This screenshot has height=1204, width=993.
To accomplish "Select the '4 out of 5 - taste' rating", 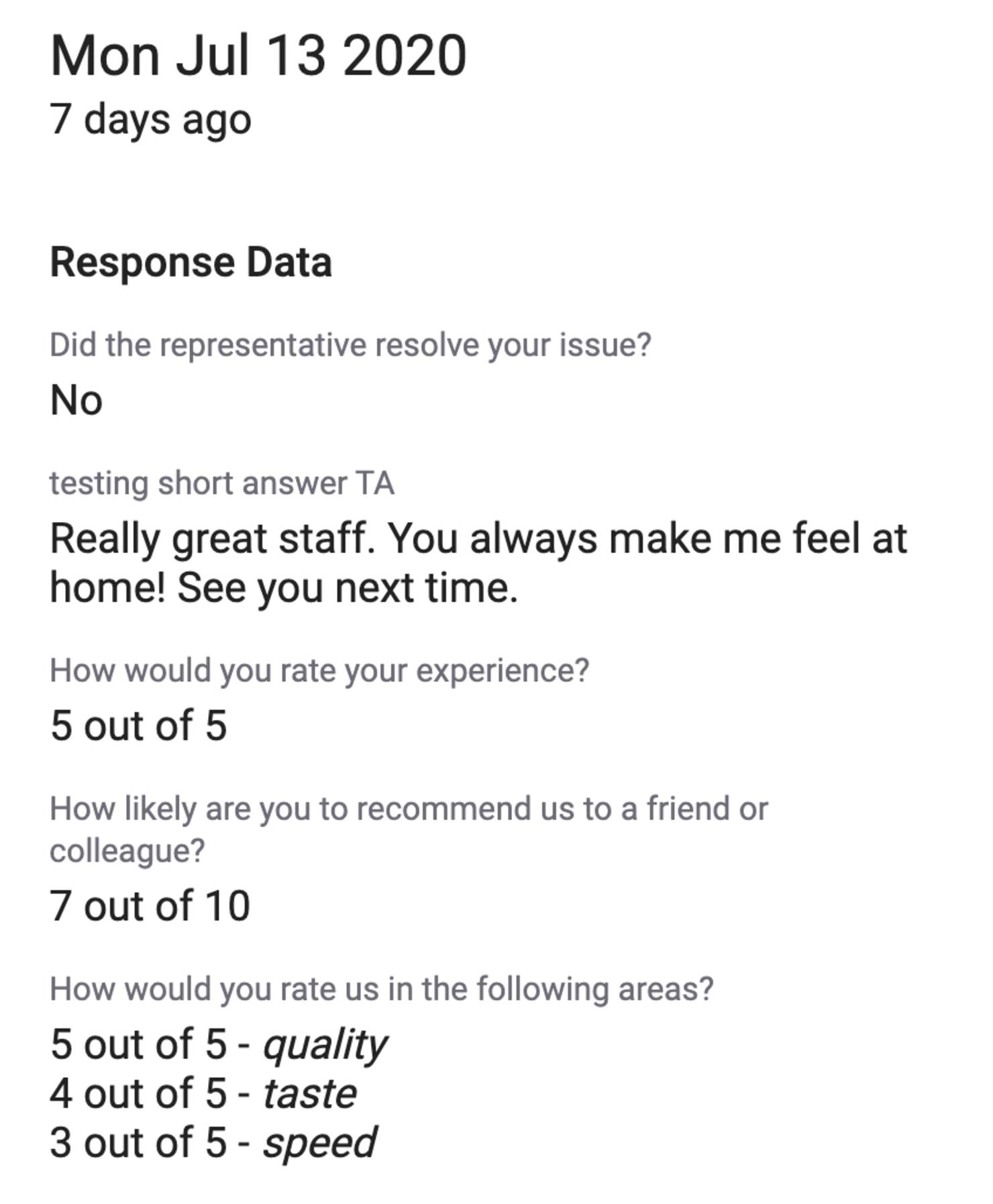I will (x=203, y=1094).
